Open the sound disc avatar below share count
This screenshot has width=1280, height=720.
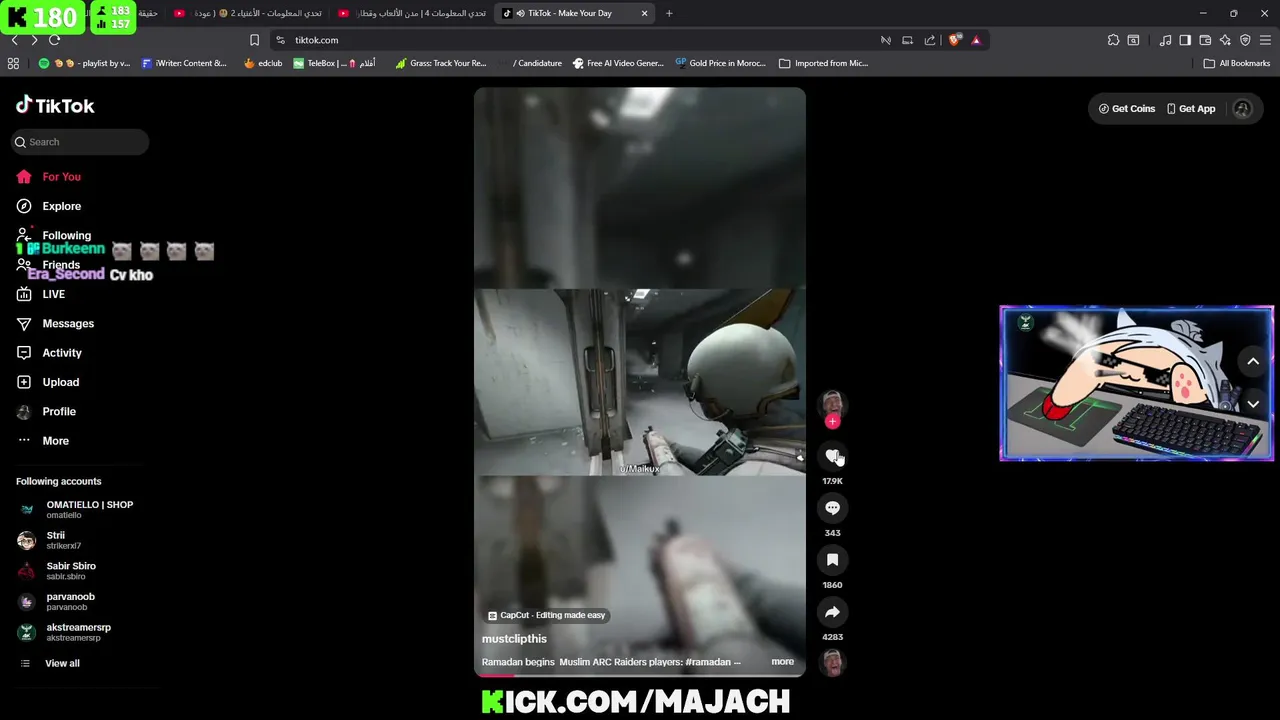tap(832, 662)
